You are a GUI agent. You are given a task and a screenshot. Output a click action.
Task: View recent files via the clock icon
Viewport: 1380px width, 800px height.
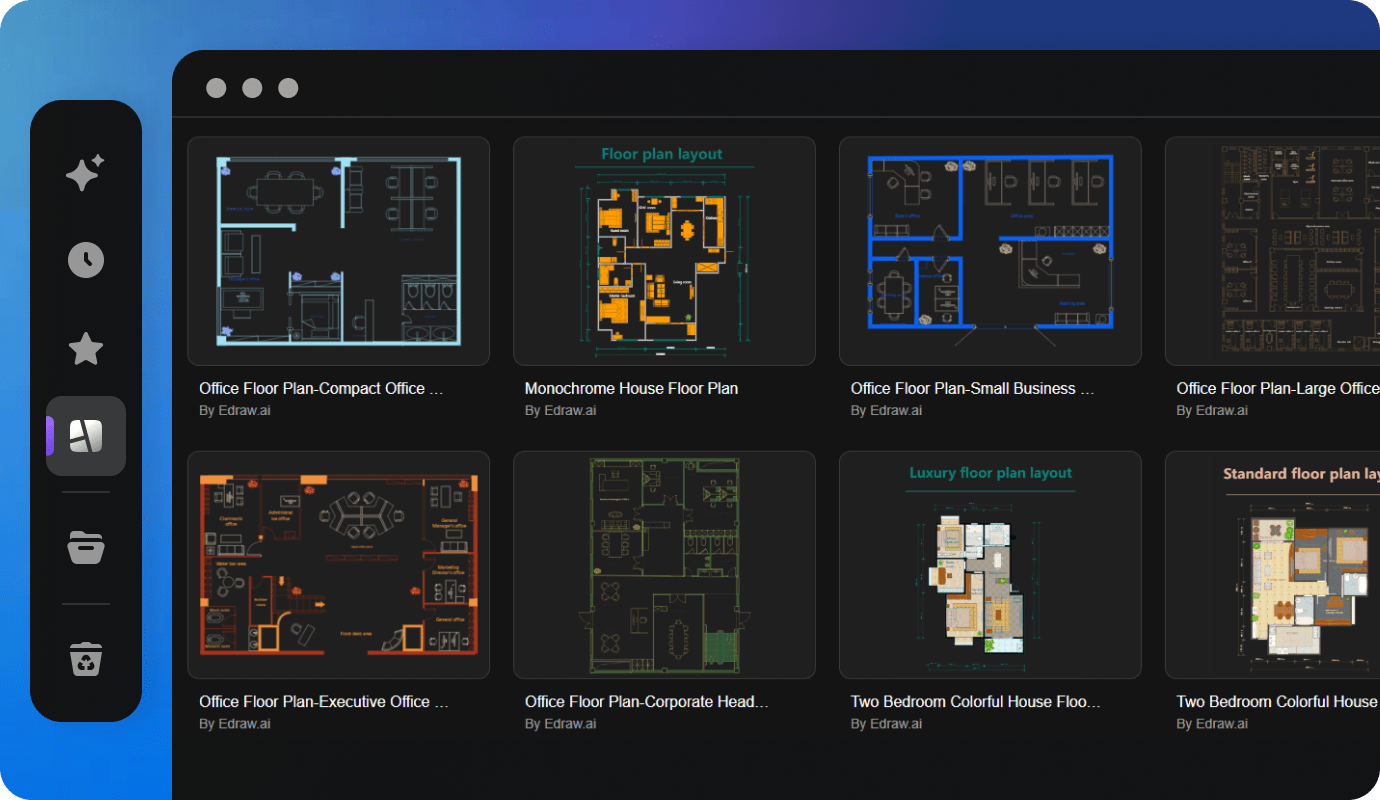(86, 260)
